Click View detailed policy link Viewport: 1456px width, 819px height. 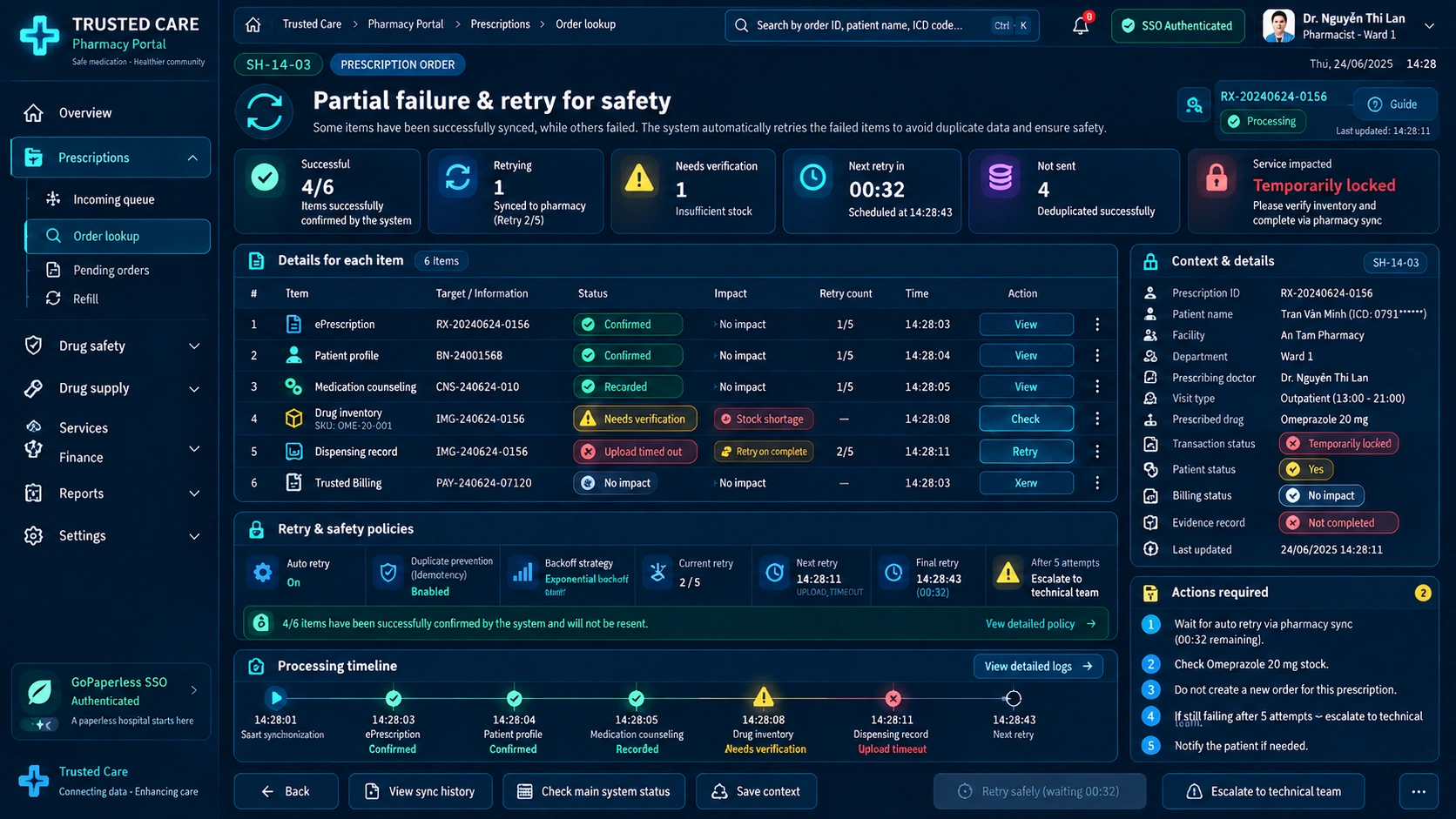pyautogui.click(x=1041, y=624)
